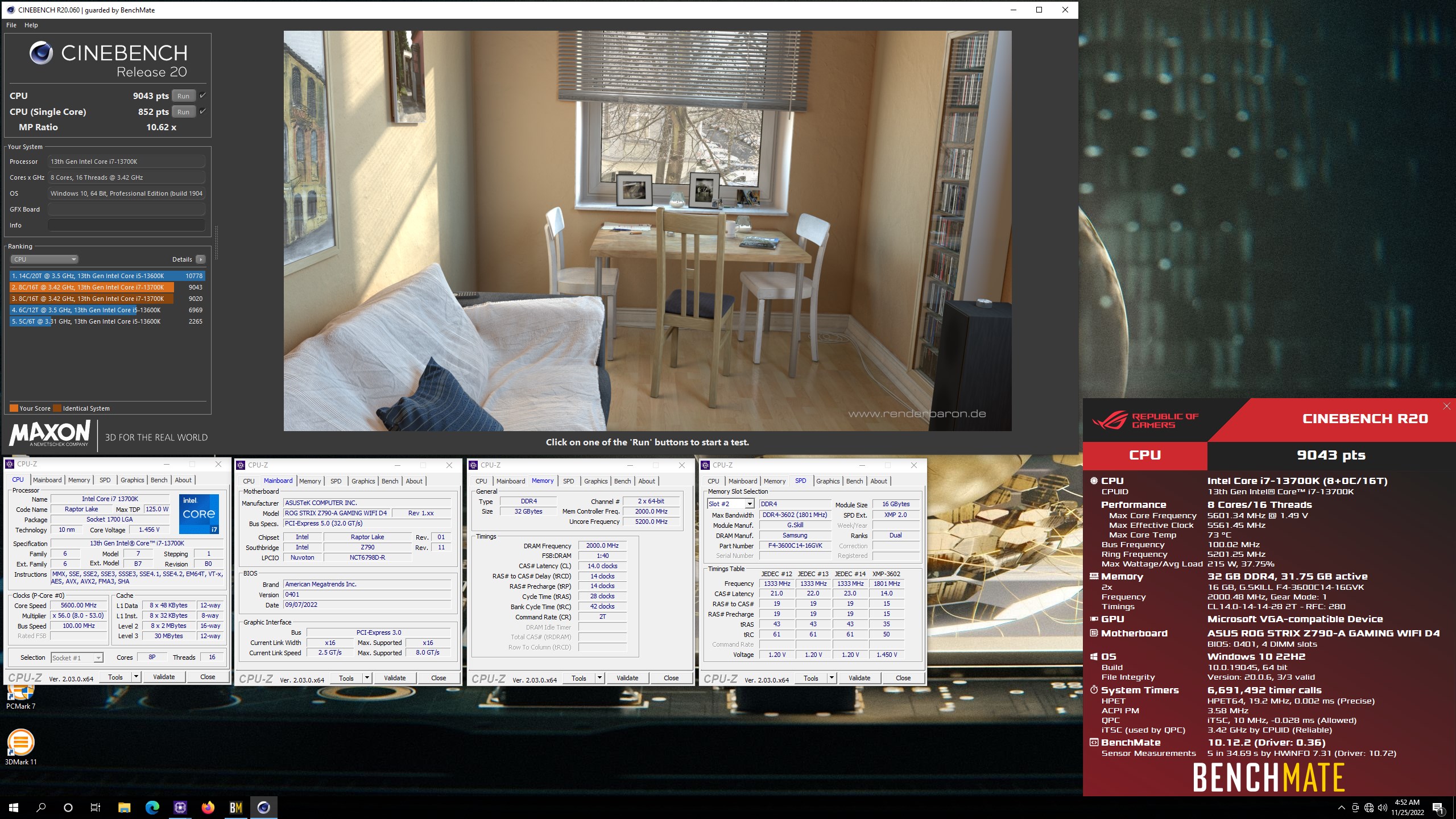Open Task View on taskbar
Image resolution: width=1456 pixels, height=819 pixels.
coord(96,807)
